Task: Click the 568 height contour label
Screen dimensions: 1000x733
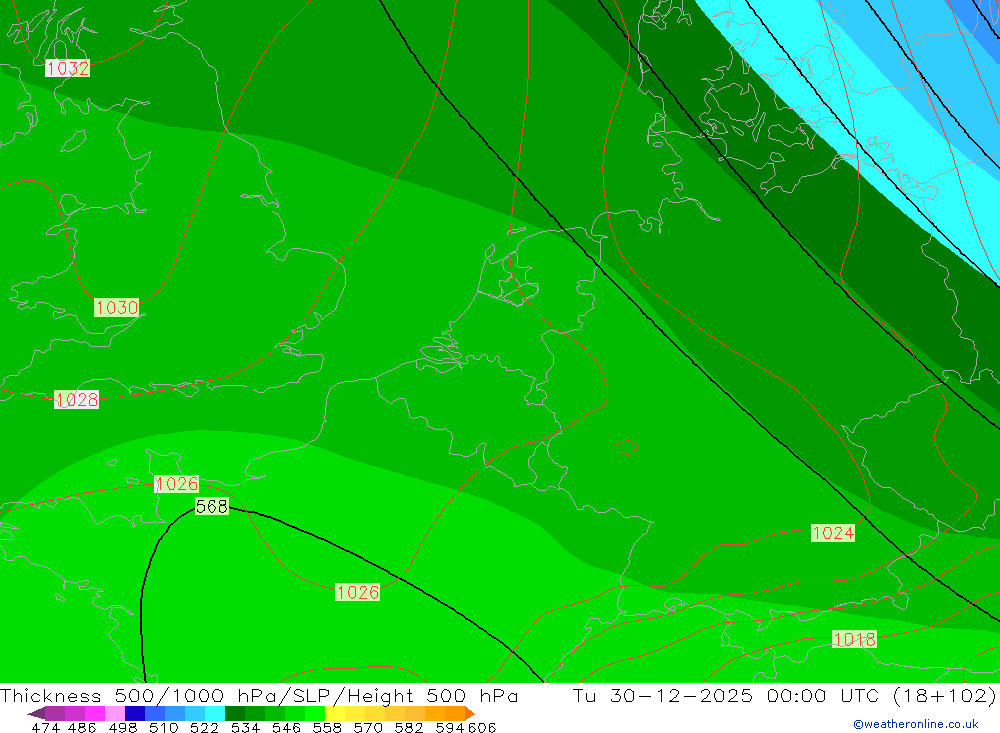Action: click(x=212, y=507)
